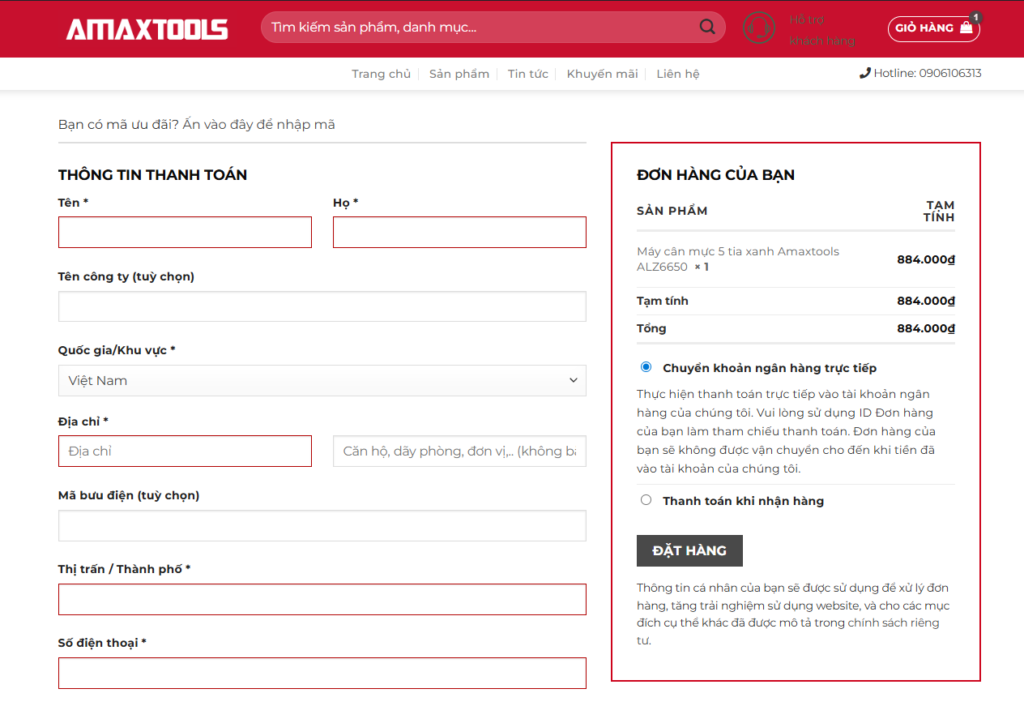Select cash on delivery payment option
This screenshot has width=1024, height=706.
(x=646, y=500)
